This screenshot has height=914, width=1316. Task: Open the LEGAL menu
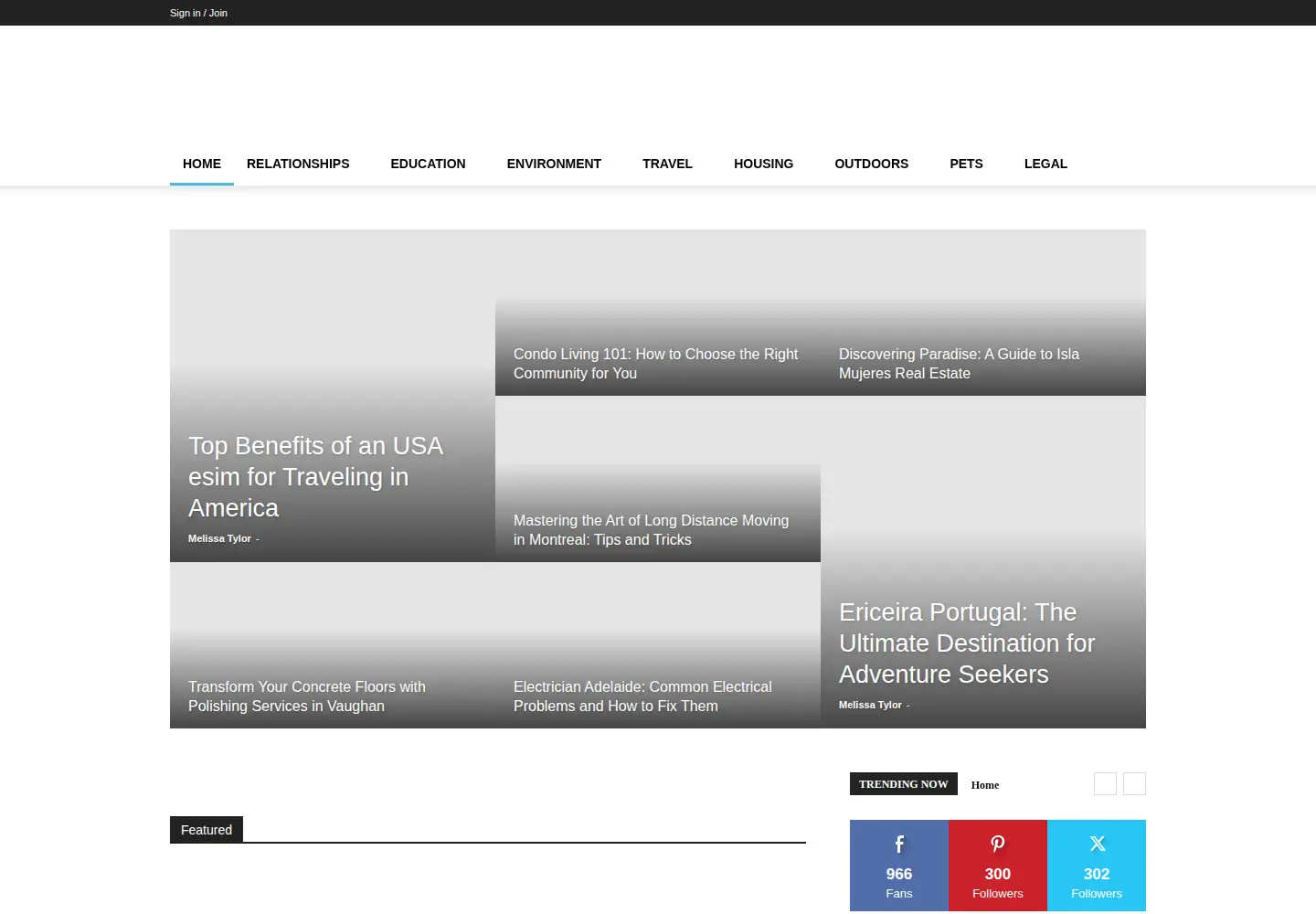pyautogui.click(x=1045, y=164)
